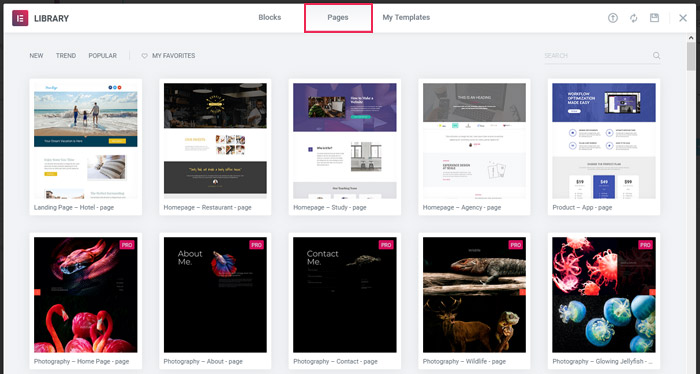Viewport: 700px width, 374px height.
Task: Click PRO badge on Photography About card
Action: [257, 245]
